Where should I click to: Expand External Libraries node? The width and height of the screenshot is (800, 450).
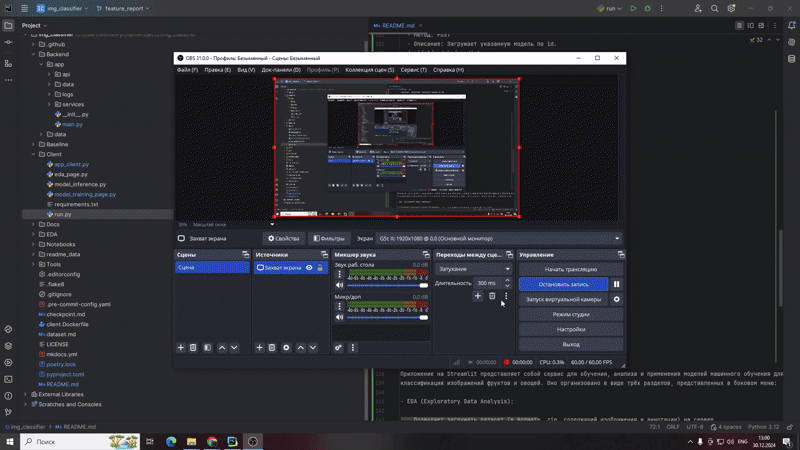coord(26,394)
